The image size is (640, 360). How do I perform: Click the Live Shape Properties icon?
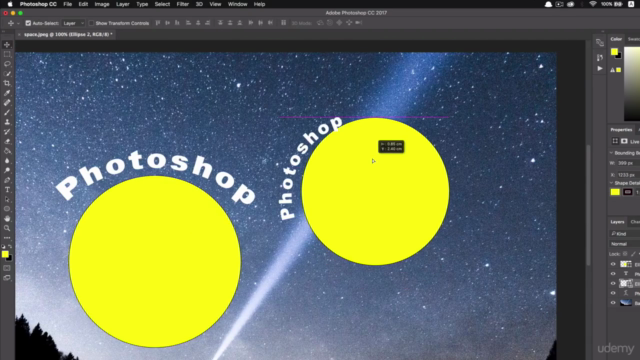615,141
